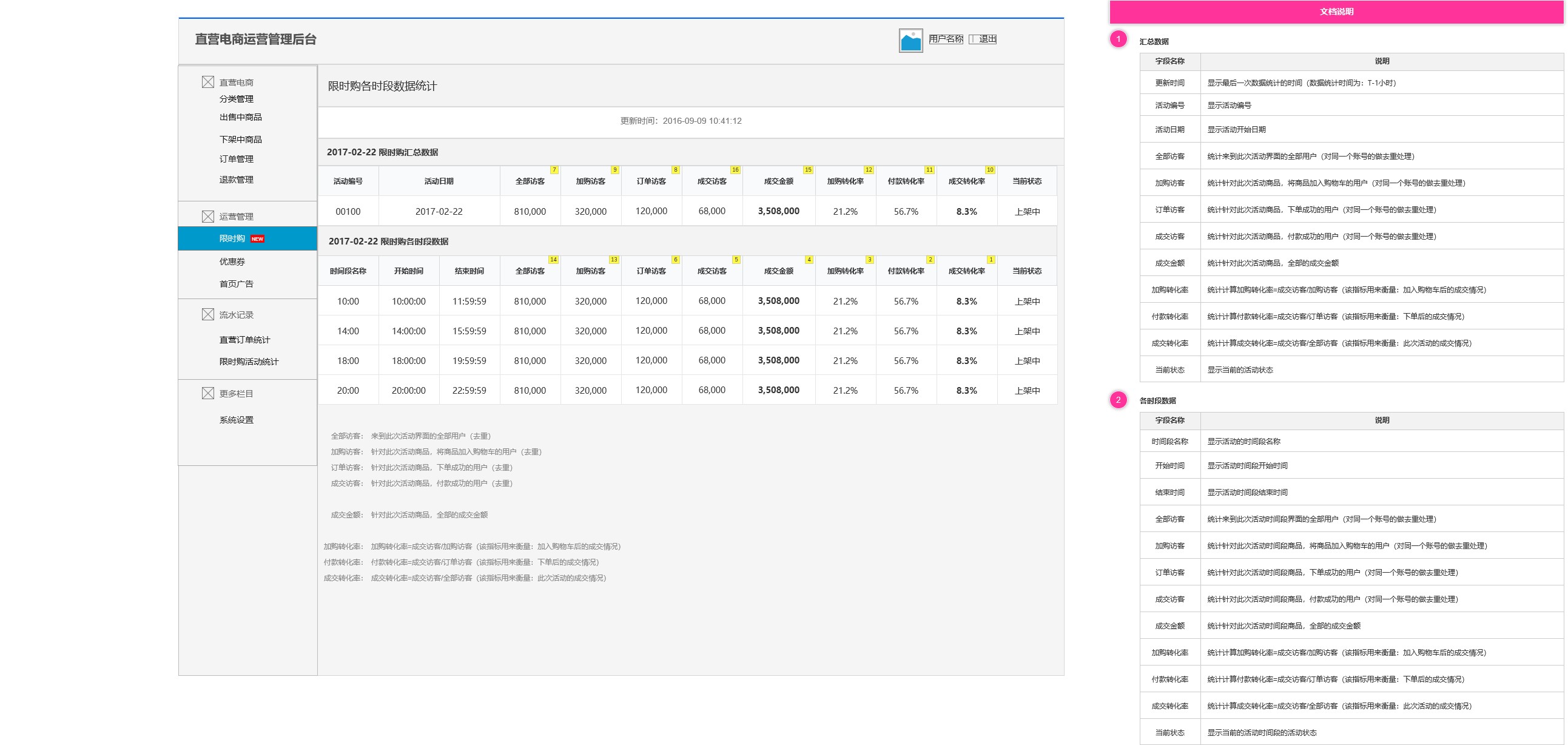Click yellow note marker 3 on period 加购转化率

pos(870,260)
